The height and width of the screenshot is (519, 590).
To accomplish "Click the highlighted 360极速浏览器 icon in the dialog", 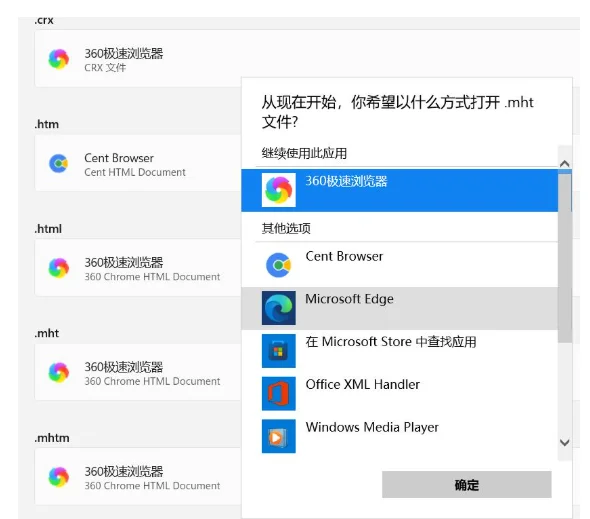I will (x=278, y=190).
